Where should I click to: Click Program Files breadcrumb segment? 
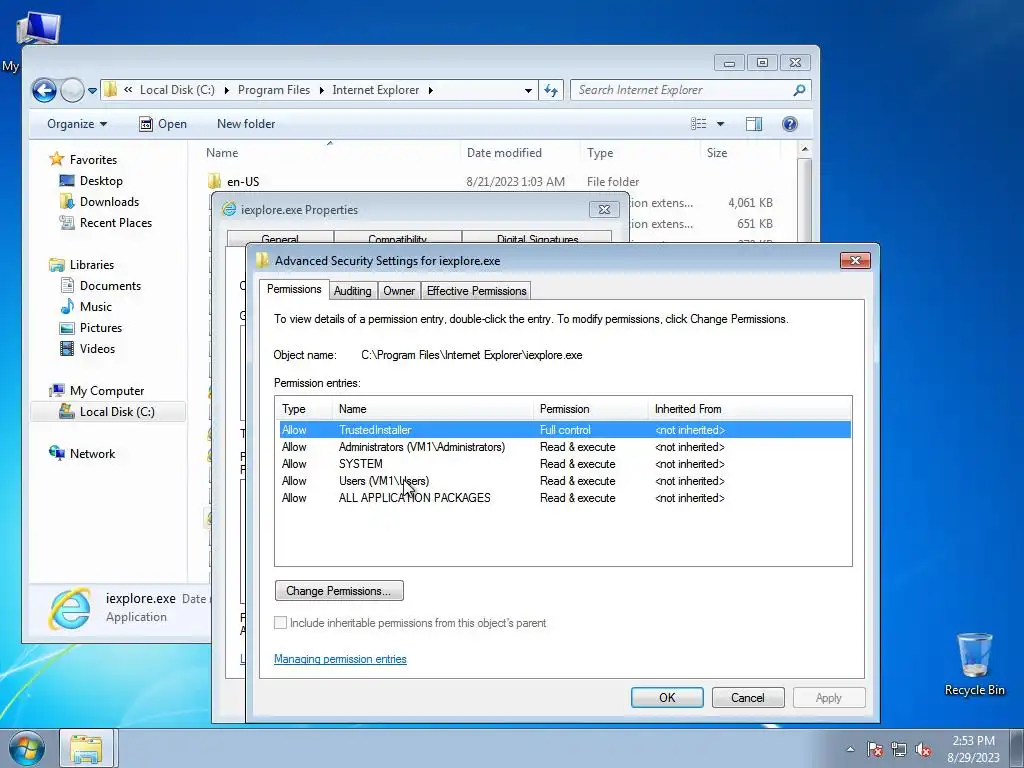point(274,90)
